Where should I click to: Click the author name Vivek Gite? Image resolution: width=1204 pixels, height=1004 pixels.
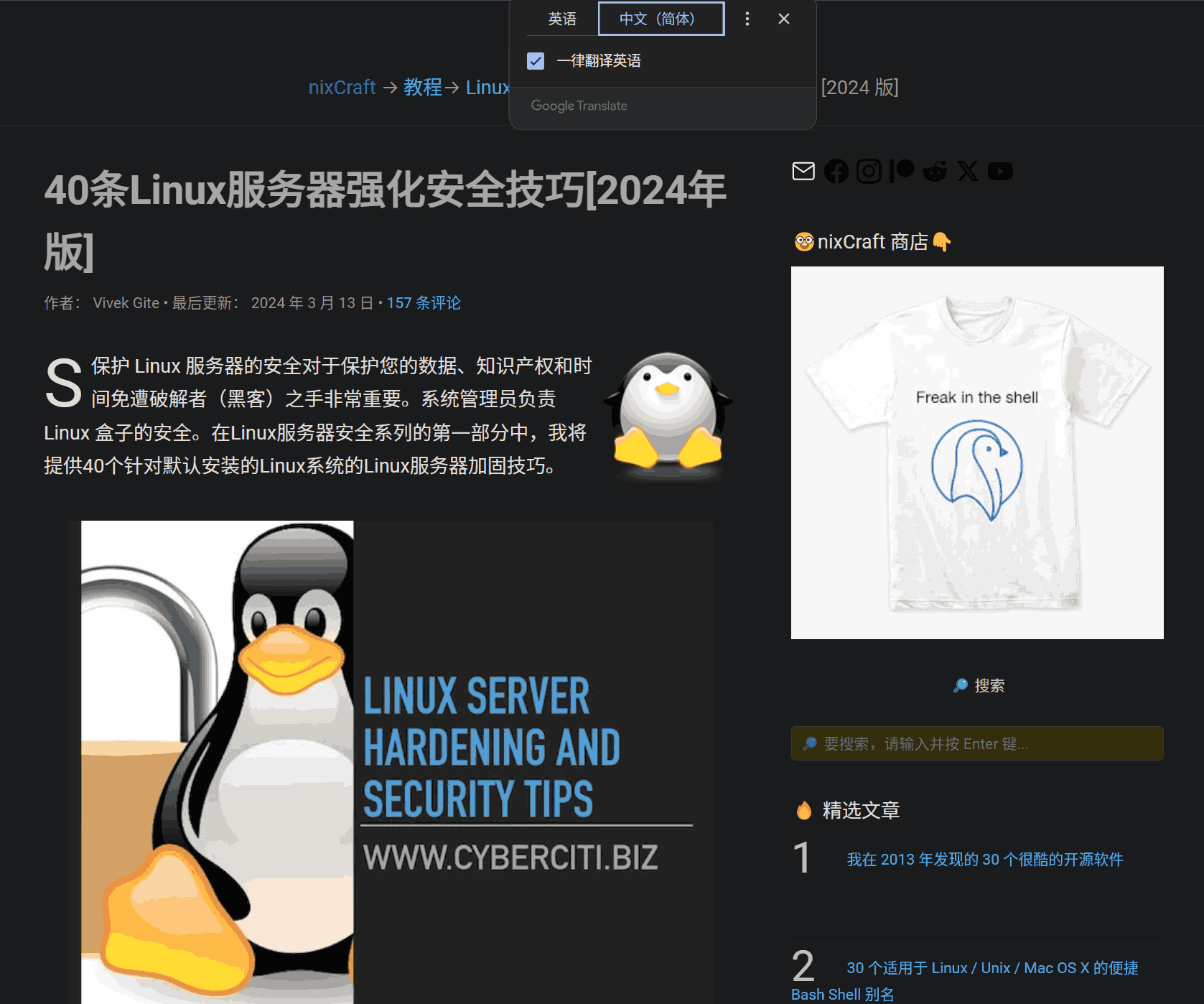point(126,303)
